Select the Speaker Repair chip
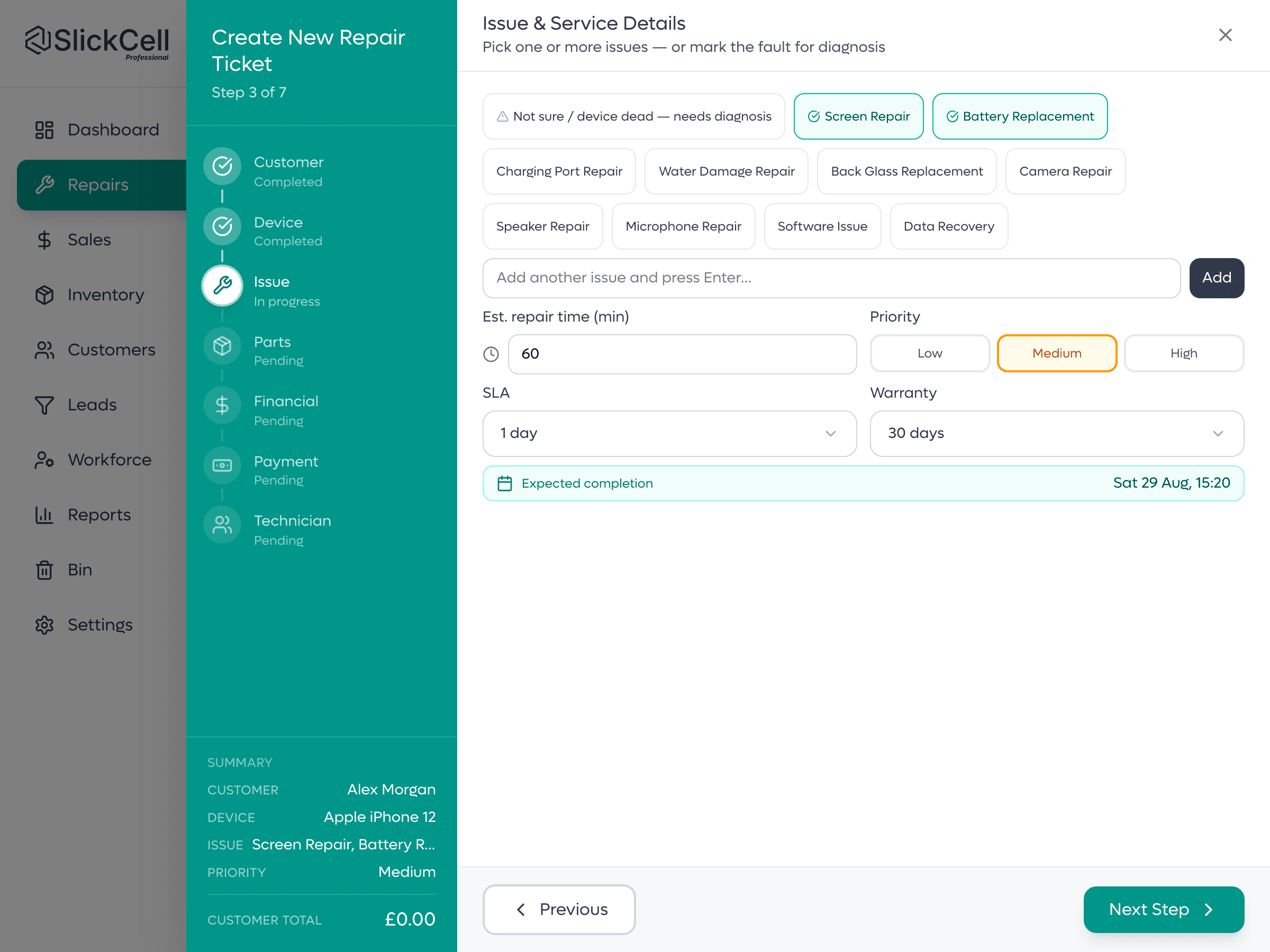 pyautogui.click(x=542, y=227)
